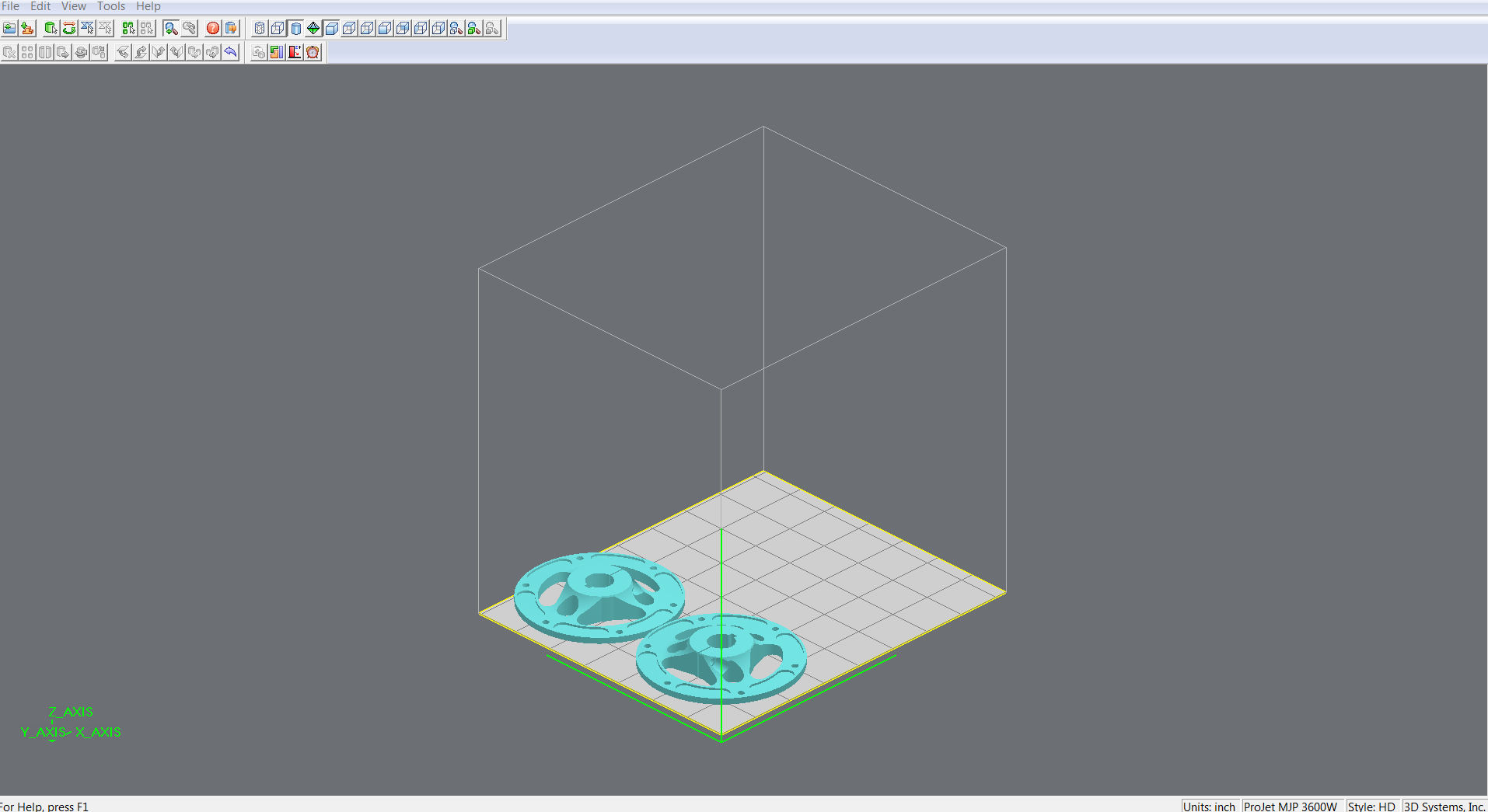Click the green double-arrow rotate icon
This screenshot has height=812, width=1488.
69,29
